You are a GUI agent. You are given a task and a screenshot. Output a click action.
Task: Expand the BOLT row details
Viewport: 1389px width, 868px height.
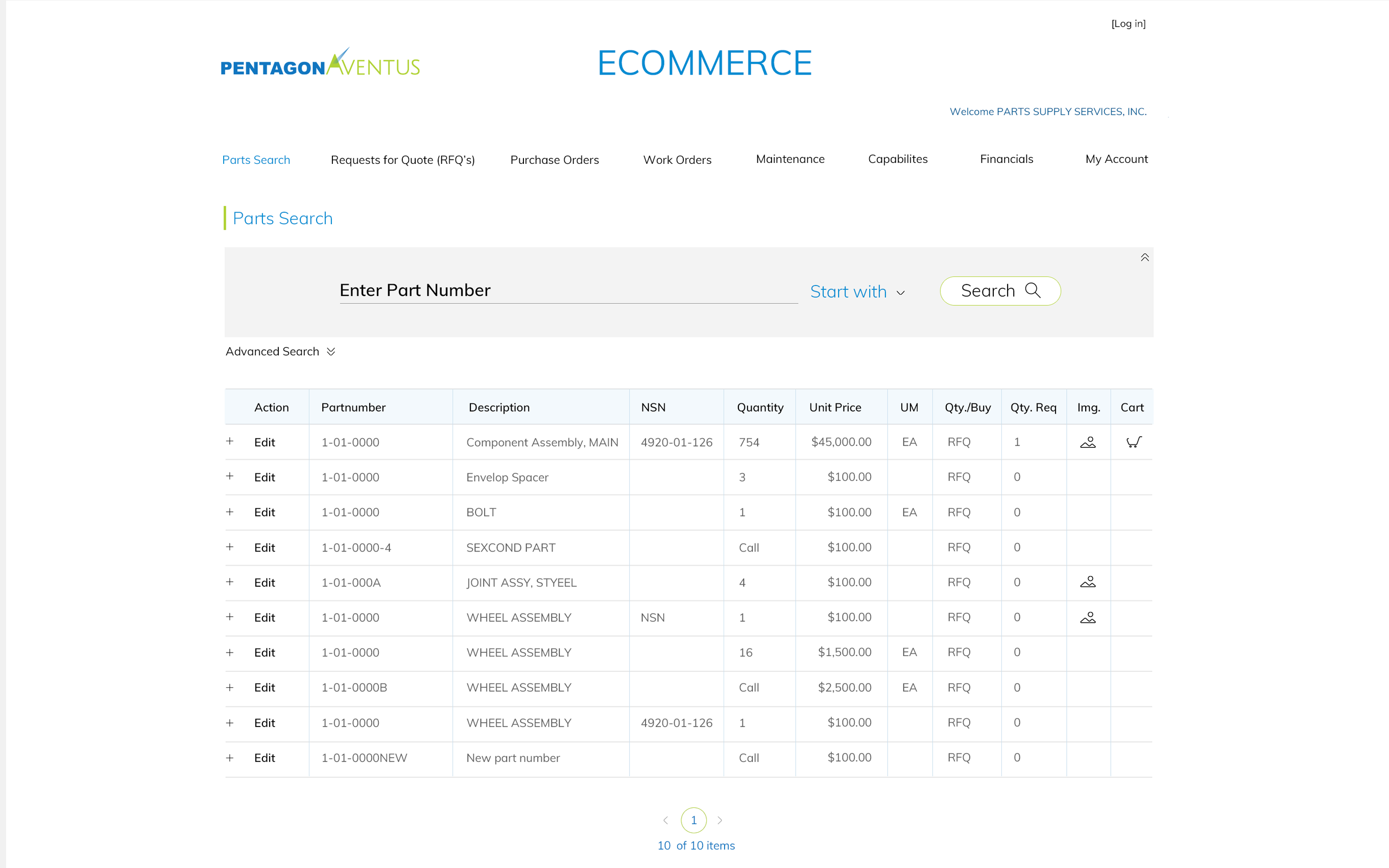[230, 512]
